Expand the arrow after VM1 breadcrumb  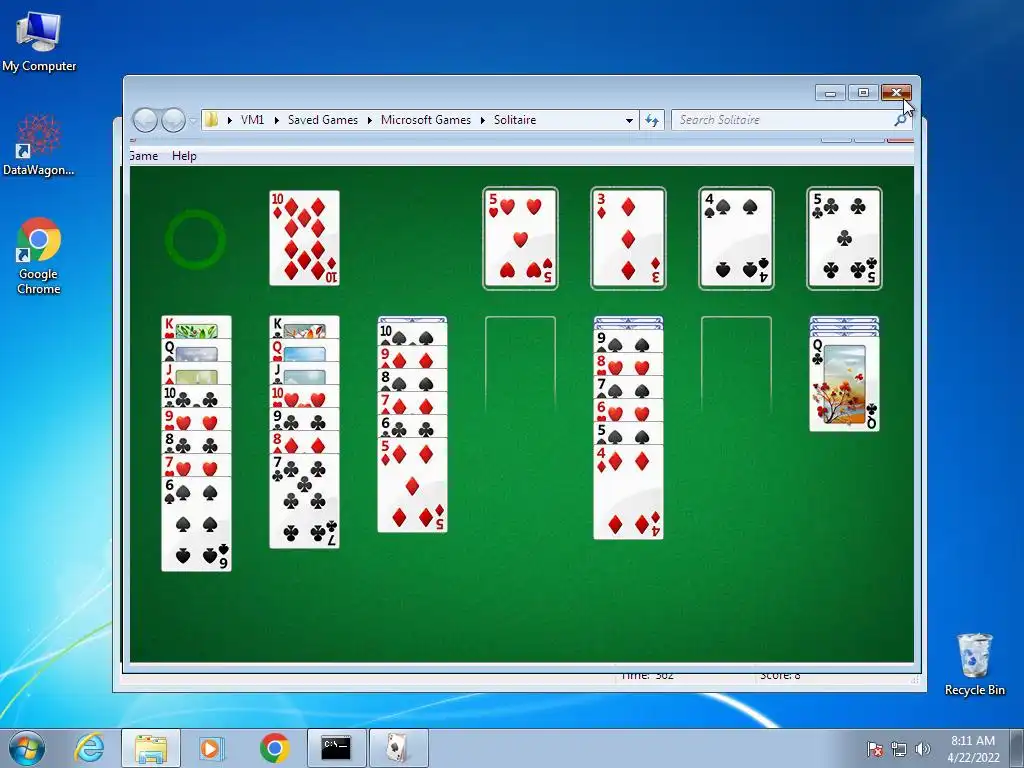(276, 120)
